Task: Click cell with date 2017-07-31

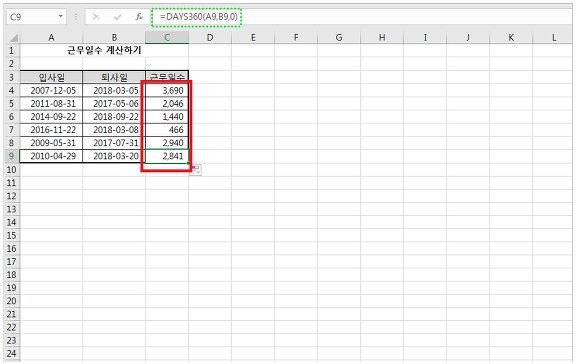Action: click(x=114, y=143)
